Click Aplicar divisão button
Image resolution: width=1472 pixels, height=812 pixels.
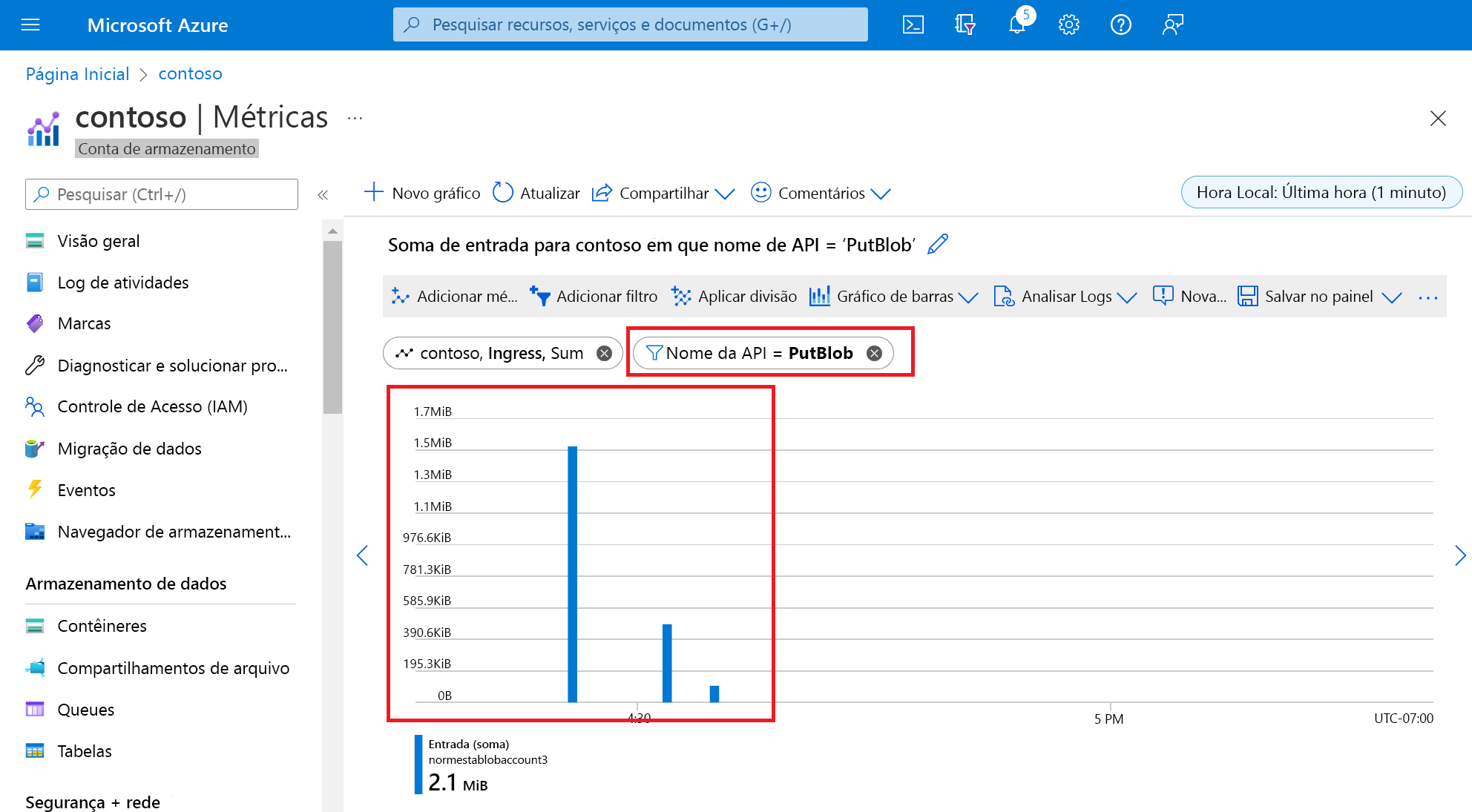click(734, 297)
